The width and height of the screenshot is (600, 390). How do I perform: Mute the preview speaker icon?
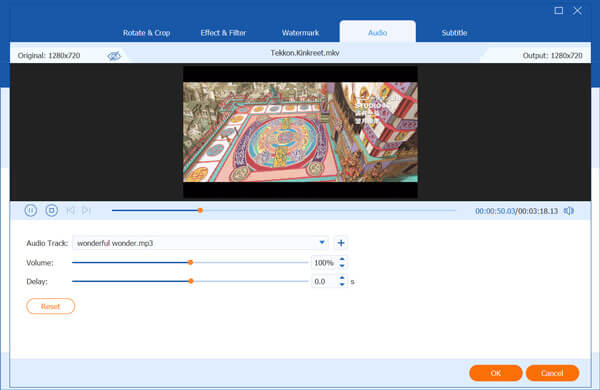pyautogui.click(x=569, y=211)
